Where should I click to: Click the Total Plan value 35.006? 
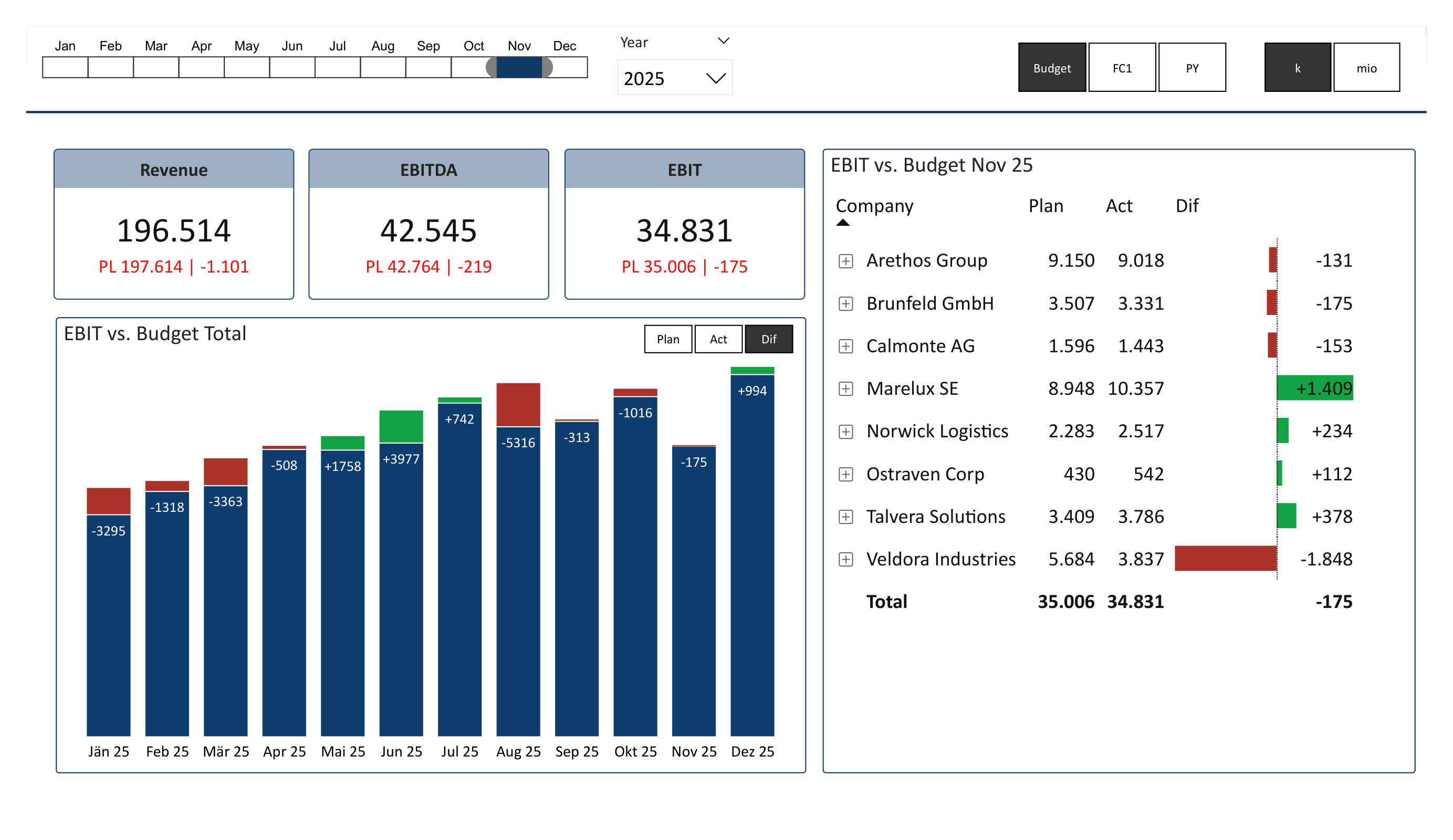tap(1065, 601)
